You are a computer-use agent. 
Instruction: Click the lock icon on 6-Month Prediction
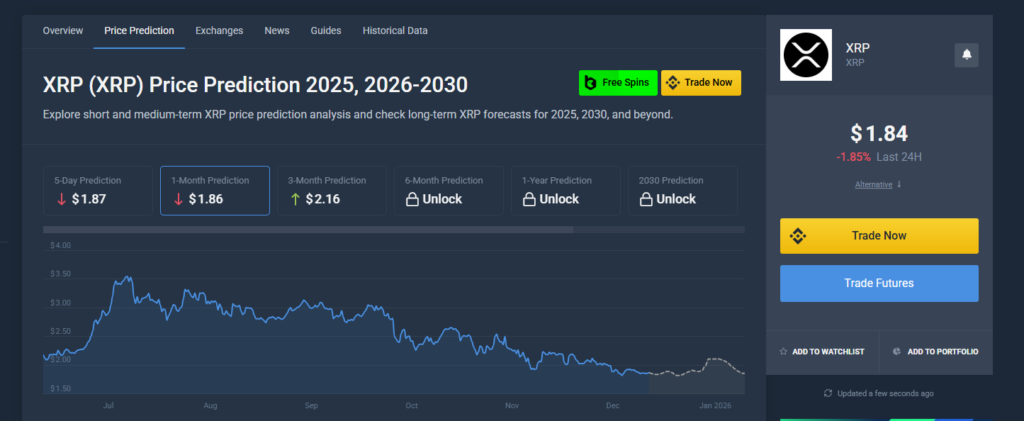point(411,199)
